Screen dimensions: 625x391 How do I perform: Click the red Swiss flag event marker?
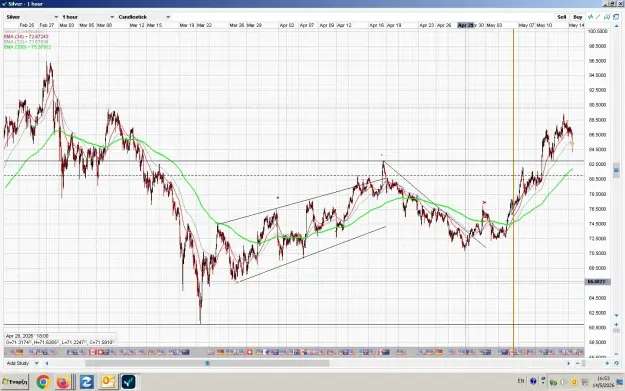click(250, 352)
